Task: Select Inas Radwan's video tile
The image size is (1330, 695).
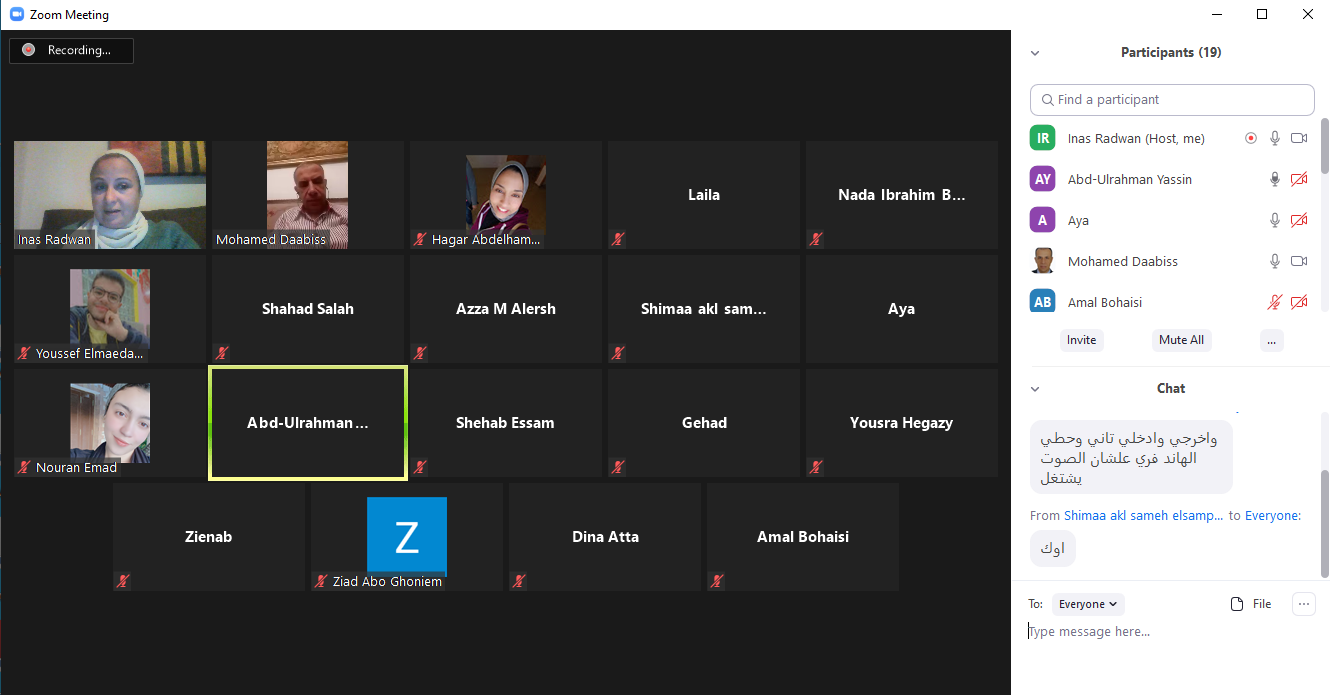Action: click(x=110, y=195)
